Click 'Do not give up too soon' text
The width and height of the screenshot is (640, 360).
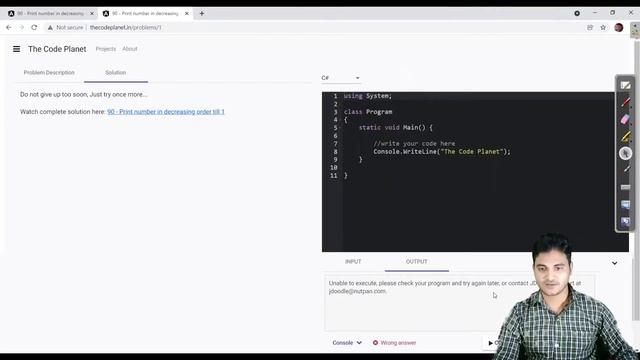tap(83, 94)
